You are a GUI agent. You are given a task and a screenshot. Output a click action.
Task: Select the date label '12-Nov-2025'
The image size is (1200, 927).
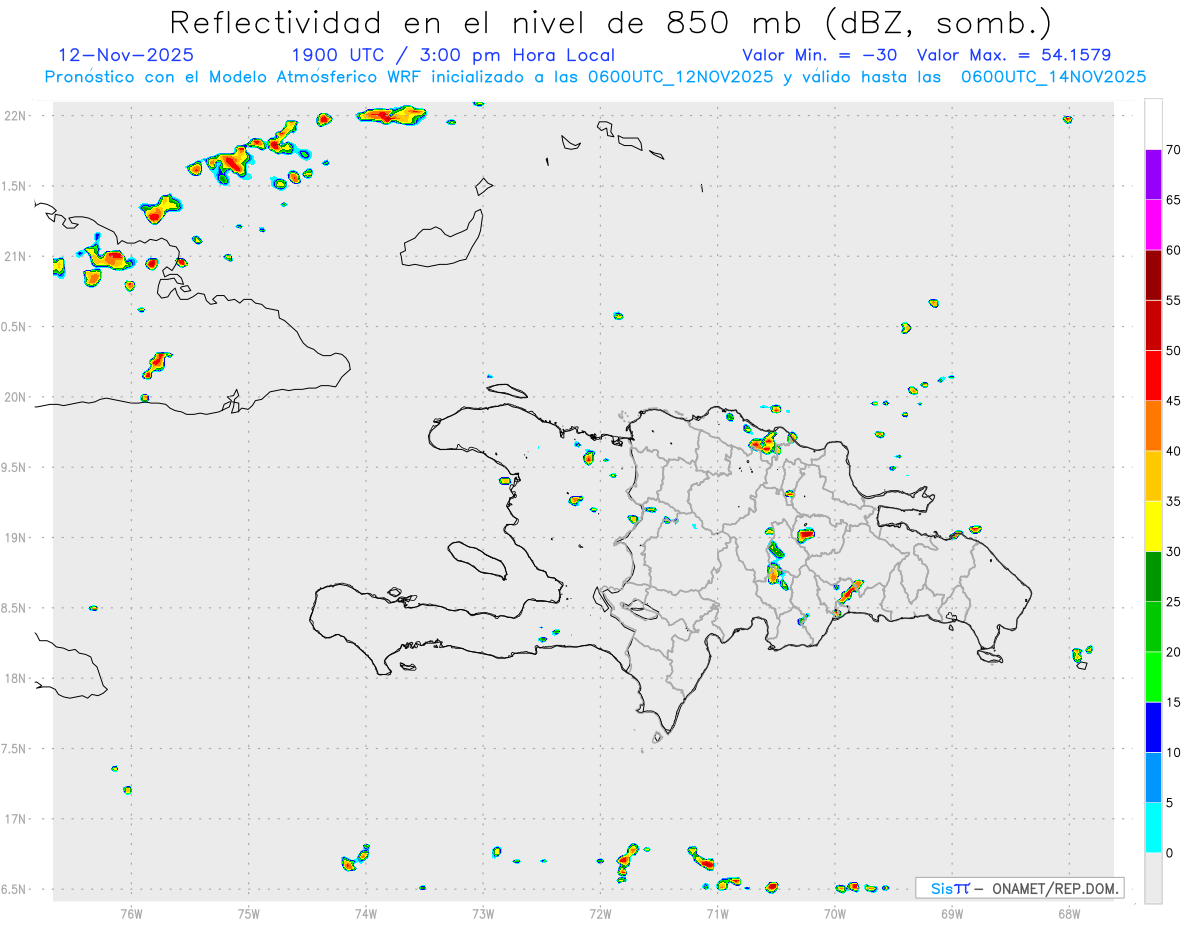point(127,55)
